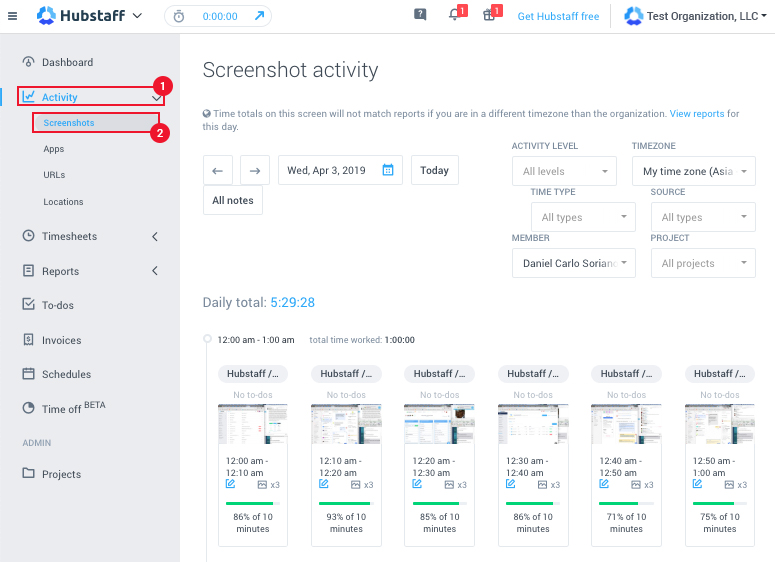775x562 pixels.
Task: Follow the View reports link
Action: (x=697, y=114)
